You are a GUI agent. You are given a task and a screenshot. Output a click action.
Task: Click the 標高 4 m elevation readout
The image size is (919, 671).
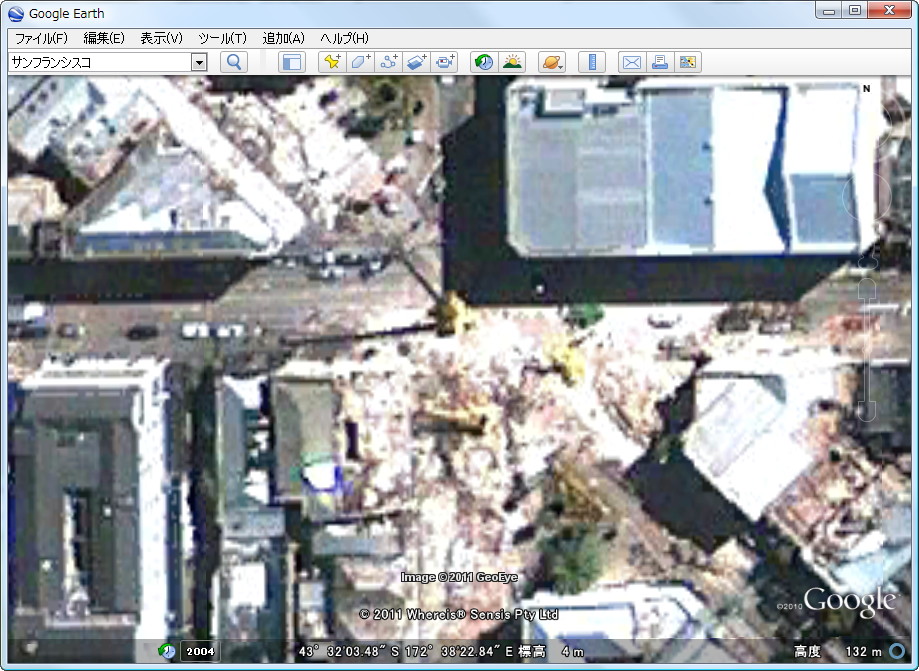(x=552, y=651)
